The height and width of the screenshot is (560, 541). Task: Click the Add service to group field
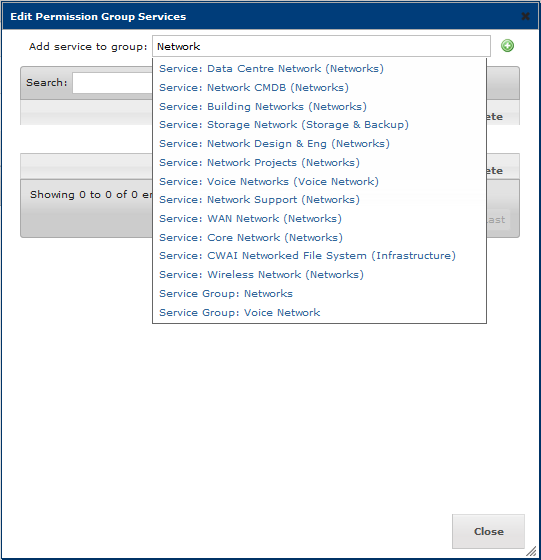pos(321,46)
